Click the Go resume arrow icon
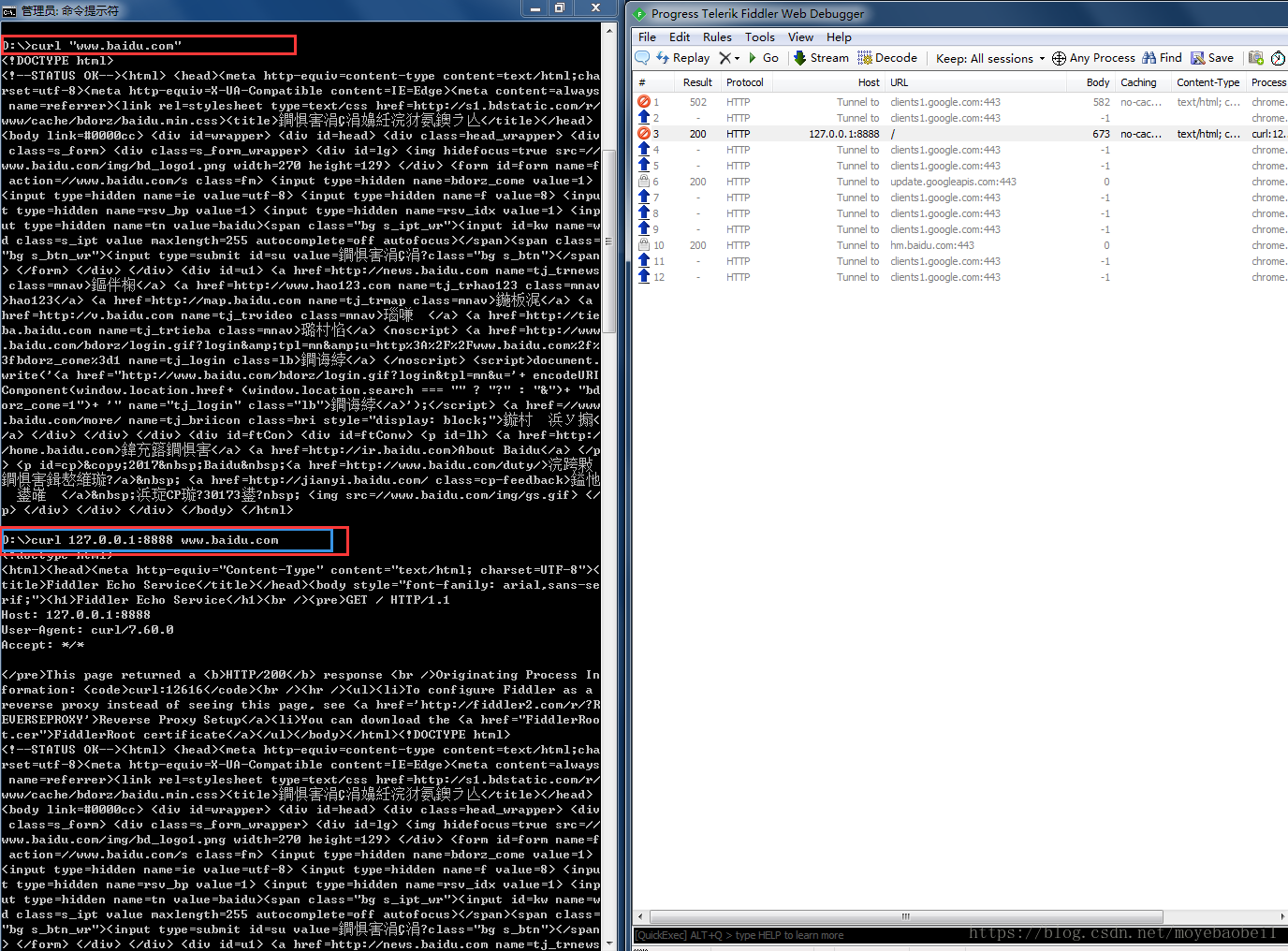The width and height of the screenshot is (1288, 951). pos(753,58)
